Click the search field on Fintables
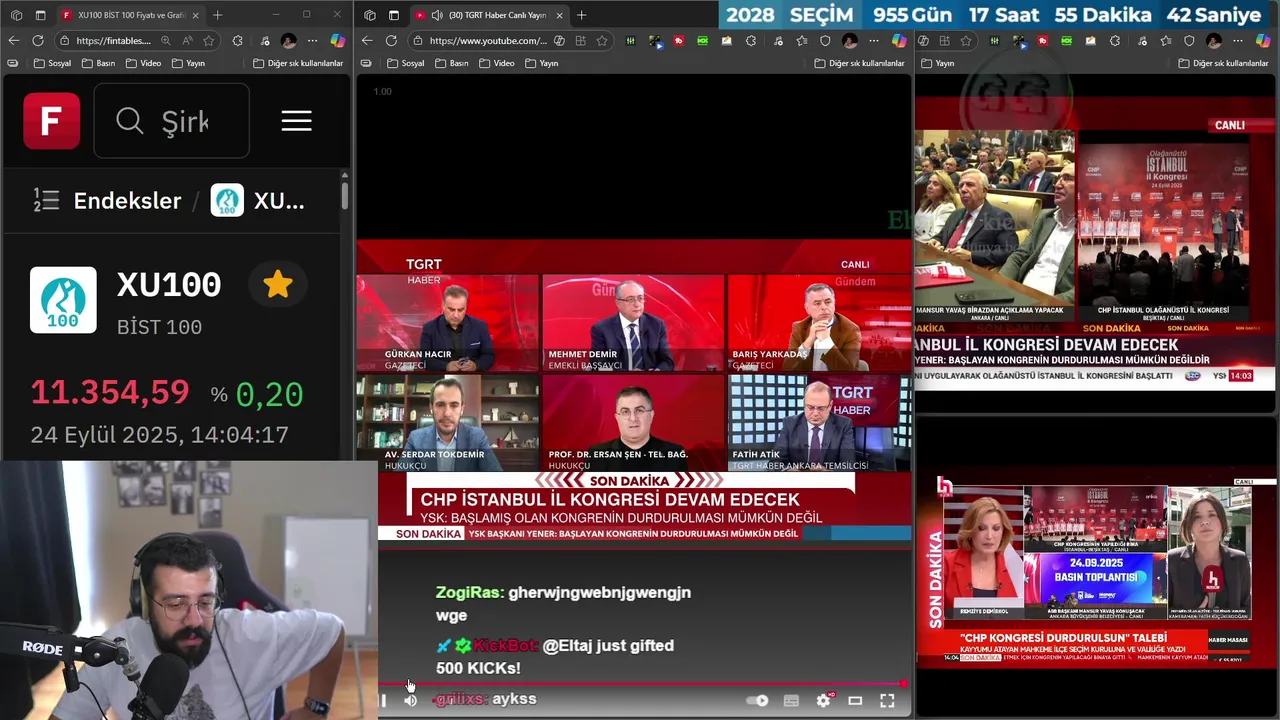Viewport: 1280px width, 720px height. point(171,121)
